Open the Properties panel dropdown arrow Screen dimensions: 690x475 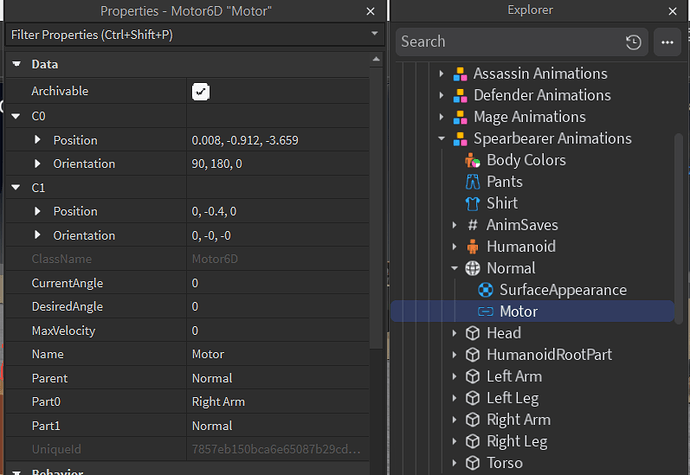point(375,33)
